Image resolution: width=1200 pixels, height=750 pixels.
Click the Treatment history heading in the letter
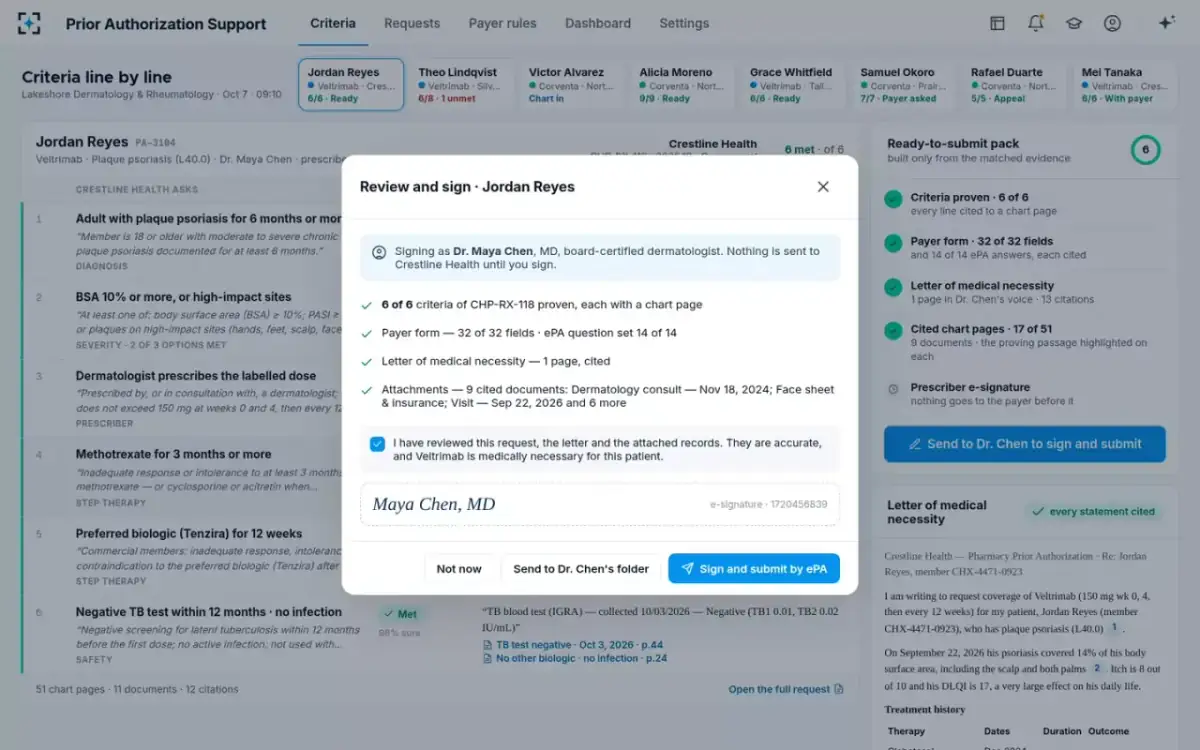point(925,709)
